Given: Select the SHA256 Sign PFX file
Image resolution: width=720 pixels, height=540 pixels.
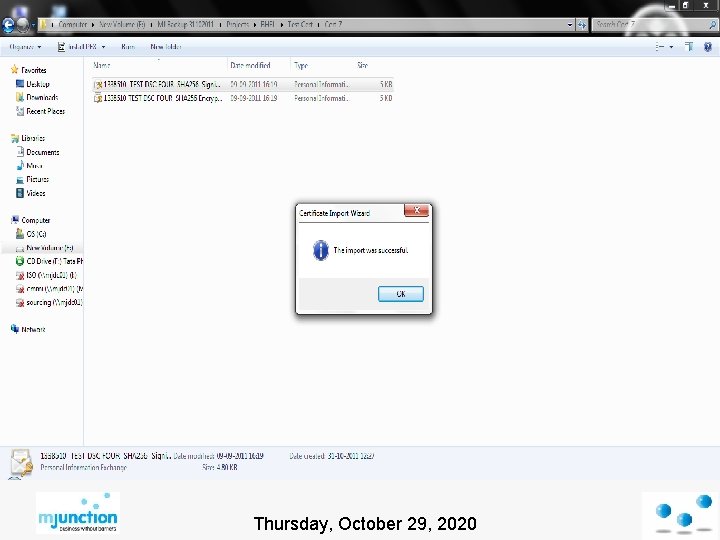Looking at the screenshot, I should click(242, 84).
